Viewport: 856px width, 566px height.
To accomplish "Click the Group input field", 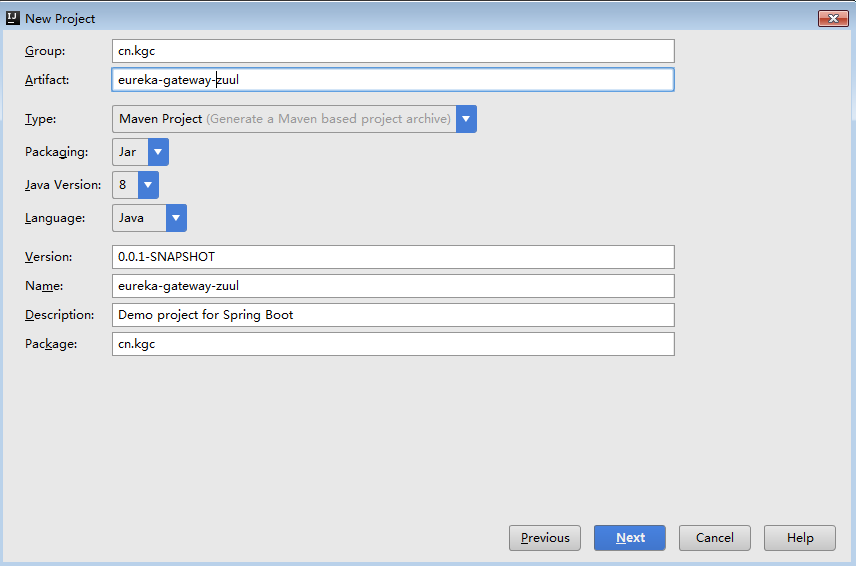I will pyautogui.click(x=393, y=51).
